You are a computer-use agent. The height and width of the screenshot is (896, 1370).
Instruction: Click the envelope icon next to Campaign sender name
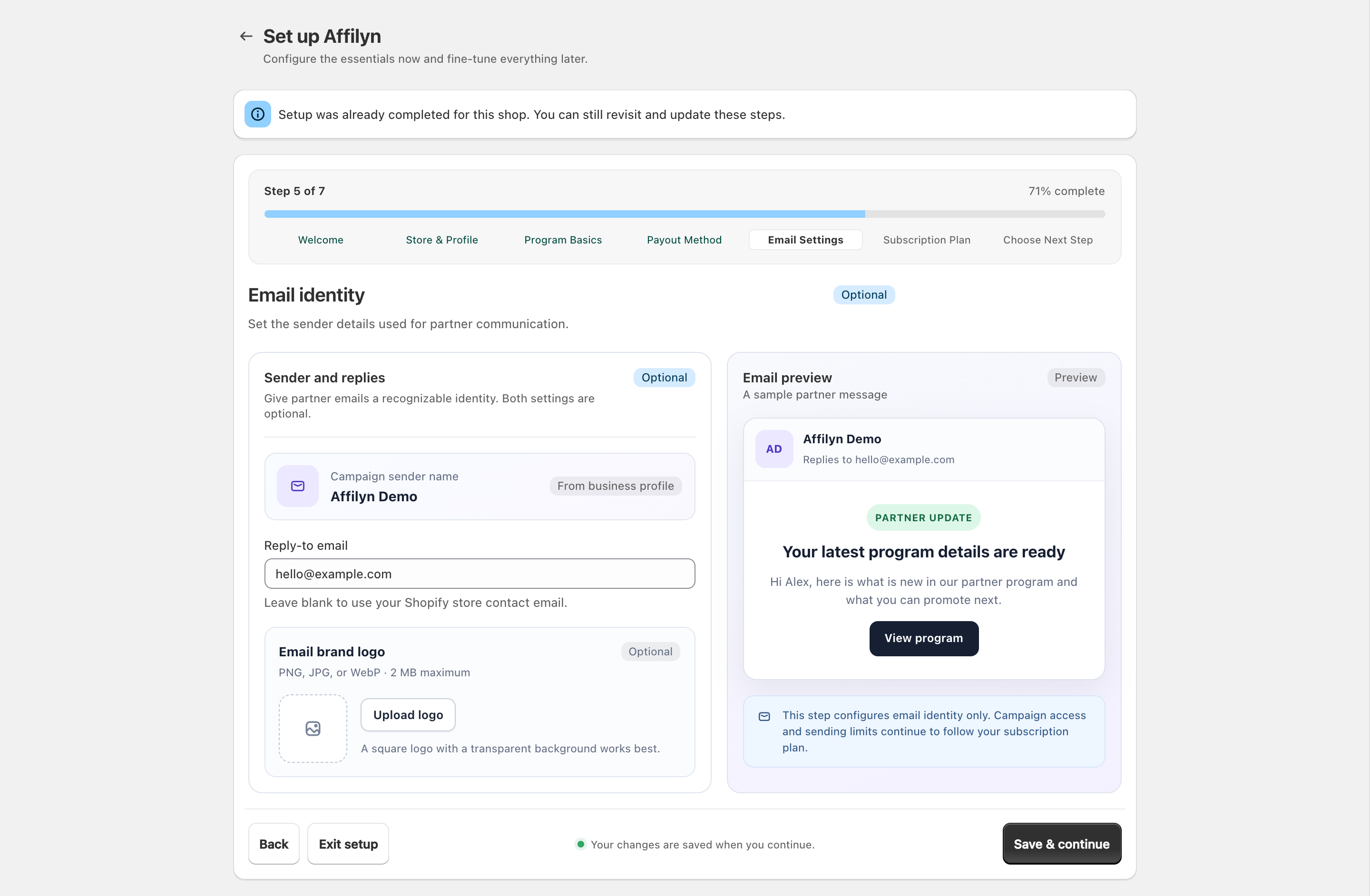tap(298, 486)
